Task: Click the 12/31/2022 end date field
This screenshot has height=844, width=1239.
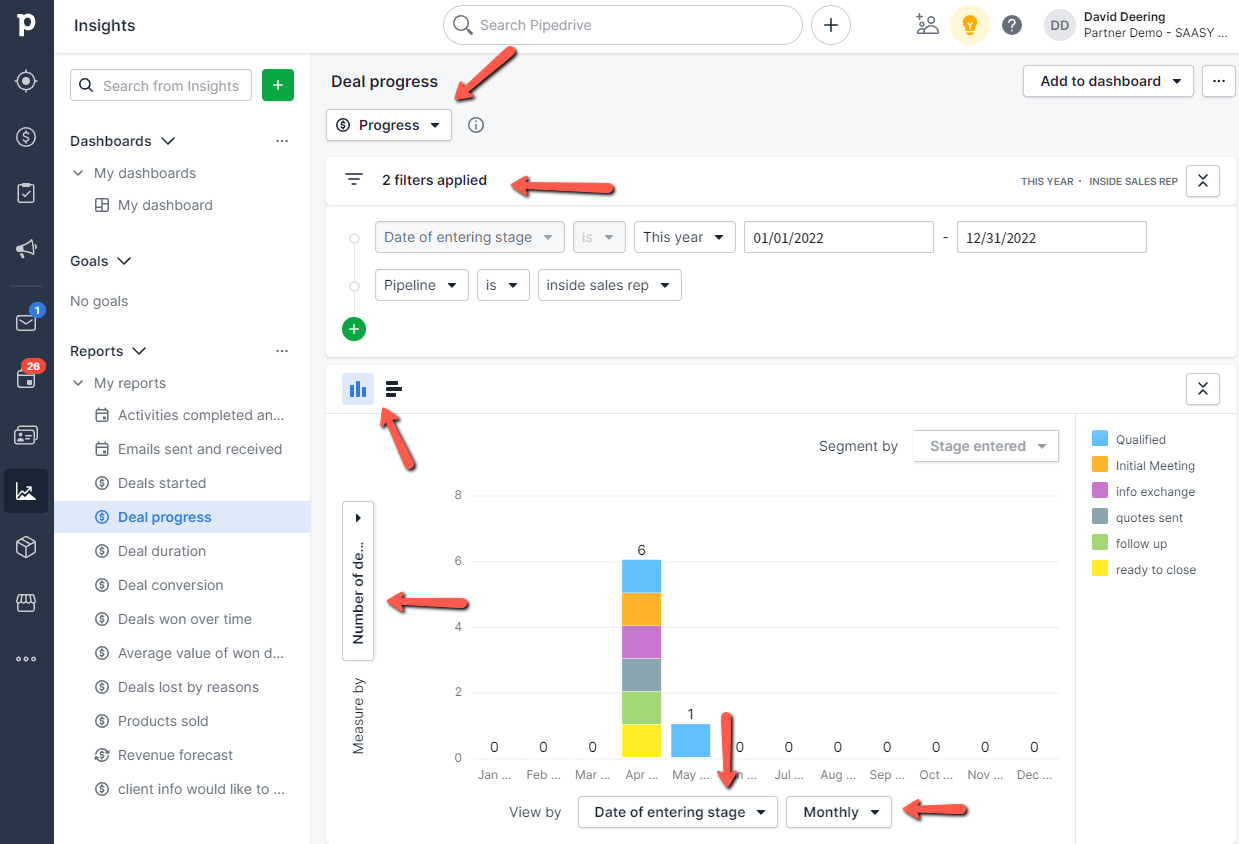Action: click(1051, 237)
